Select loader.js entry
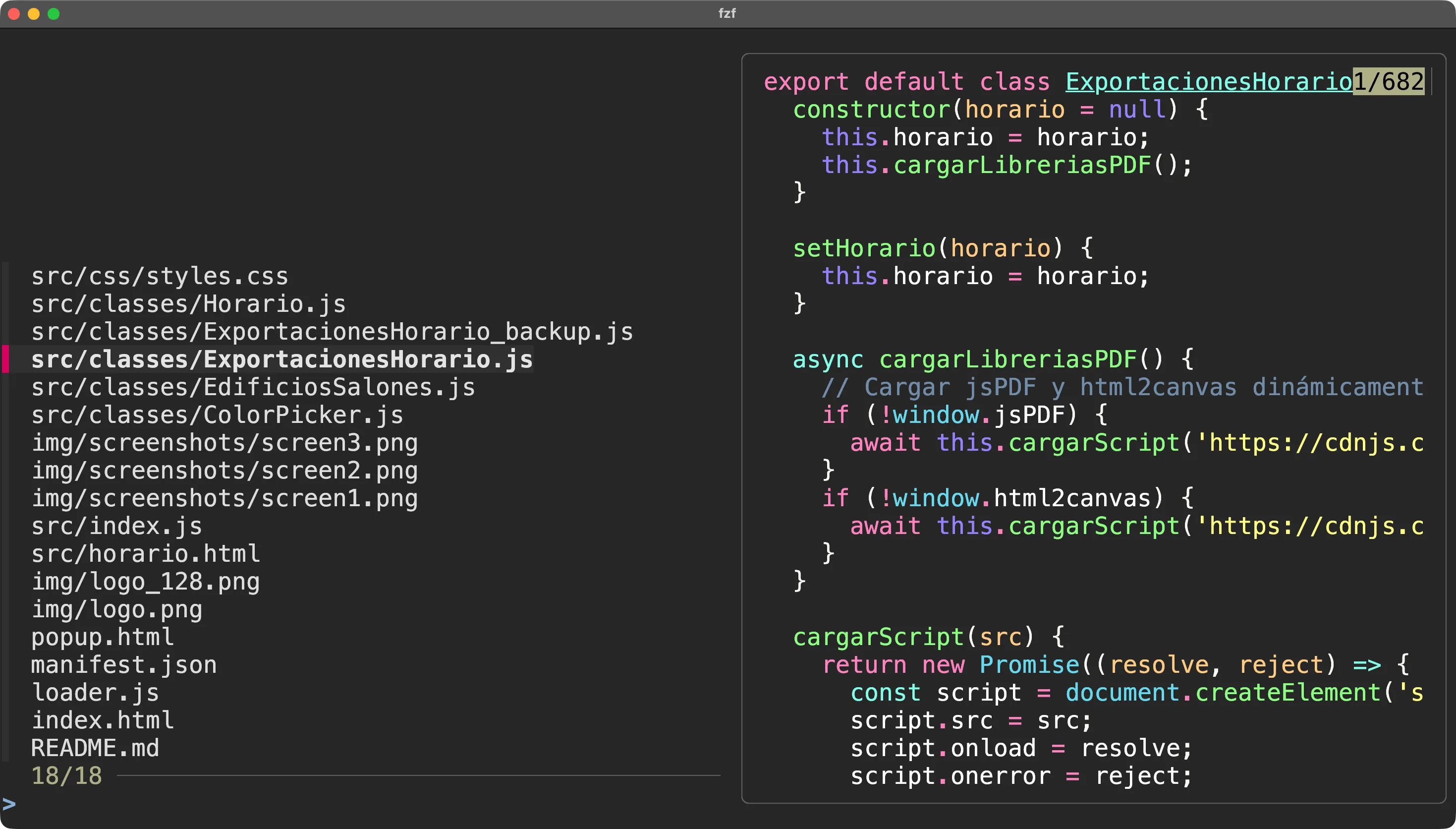Screen dimensions: 1456x829 95,693
